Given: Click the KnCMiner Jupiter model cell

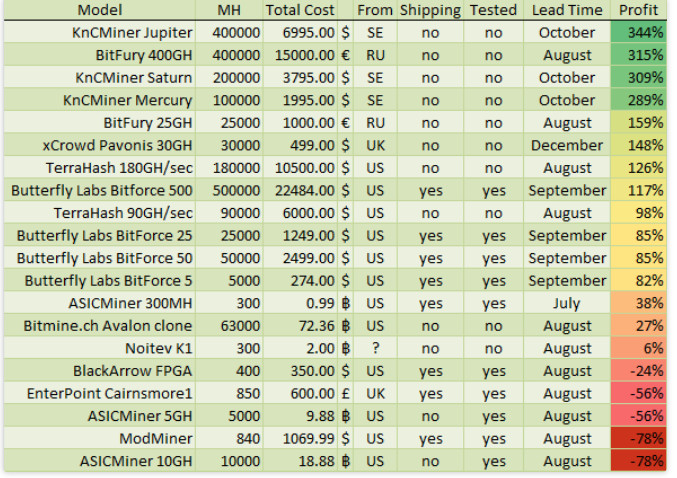Looking at the screenshot, I should coord(100,33).
